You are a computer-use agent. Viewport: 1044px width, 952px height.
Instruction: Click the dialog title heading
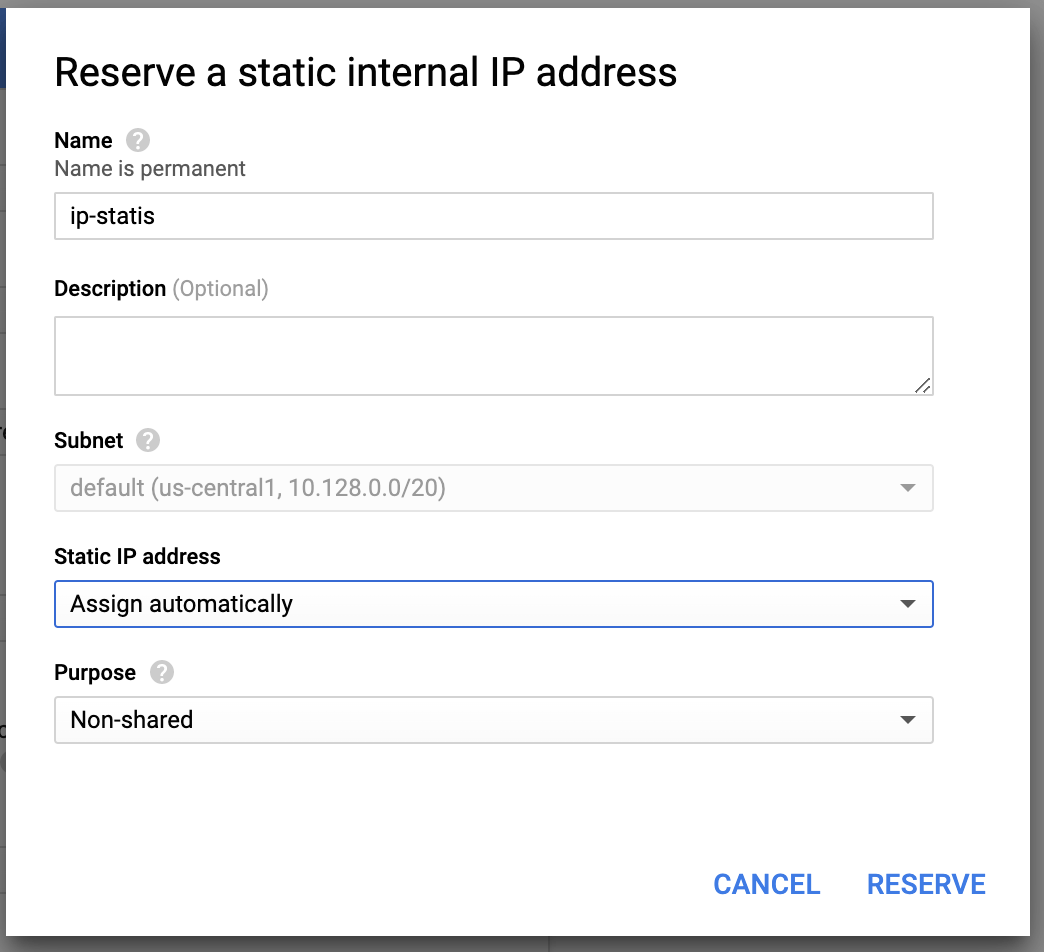[x=366, y=72]
